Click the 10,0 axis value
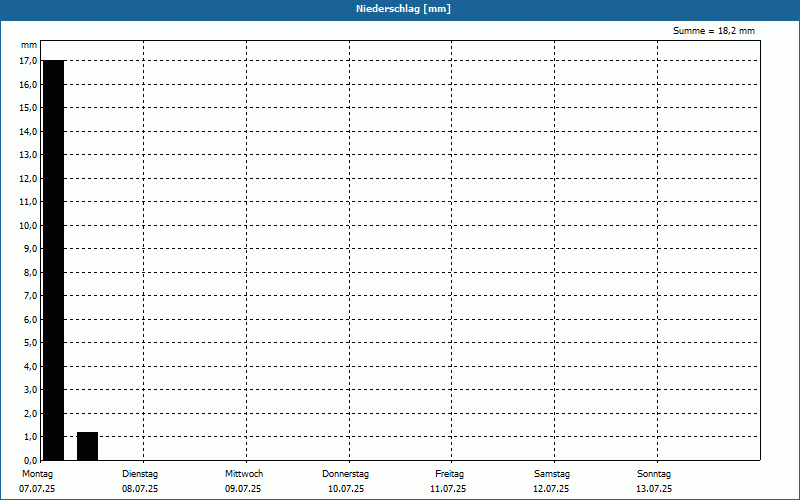Screen dimensions: 800x500 [28, 226]
